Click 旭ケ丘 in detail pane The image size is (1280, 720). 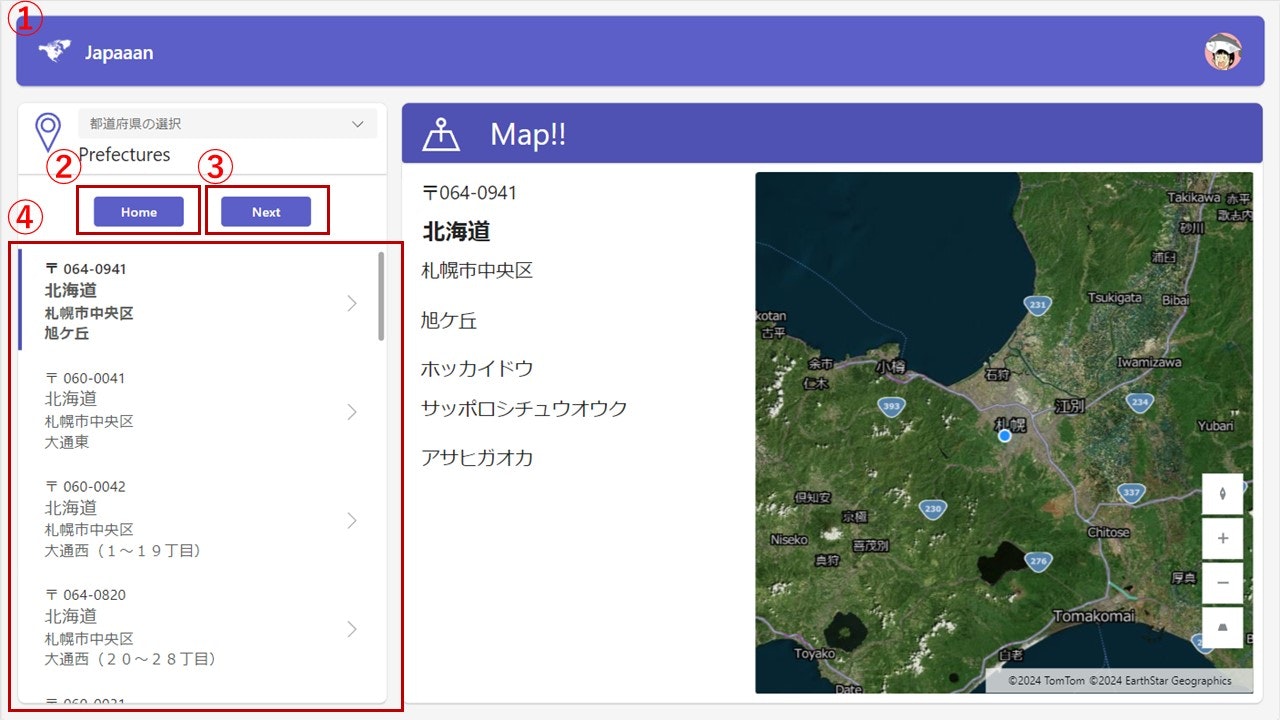pyautogui.click(x=449, y=321)
